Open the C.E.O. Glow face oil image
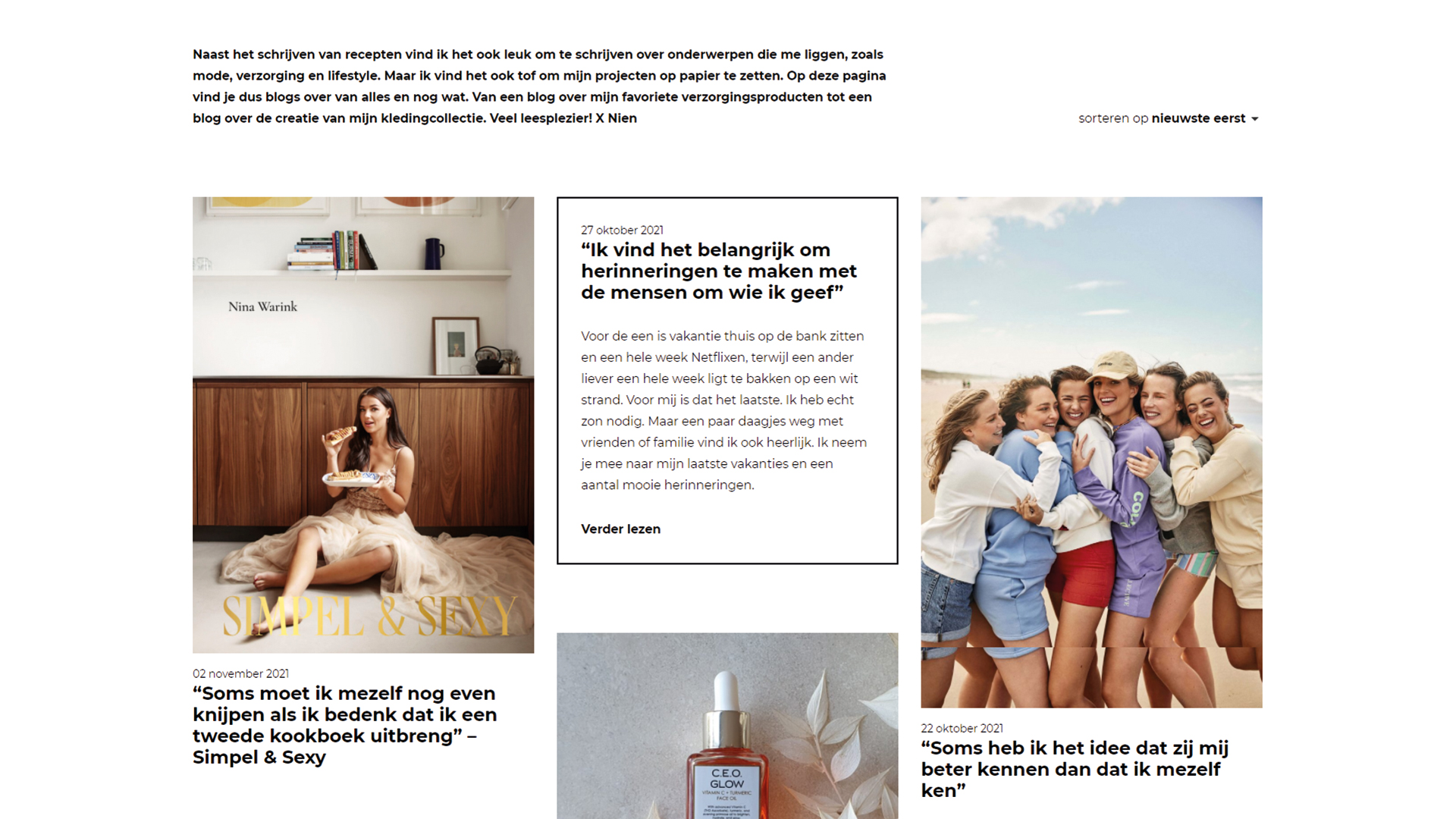The width and height of the screenshot is (1456, 819). pyautogui.click(x=727, y=726)
